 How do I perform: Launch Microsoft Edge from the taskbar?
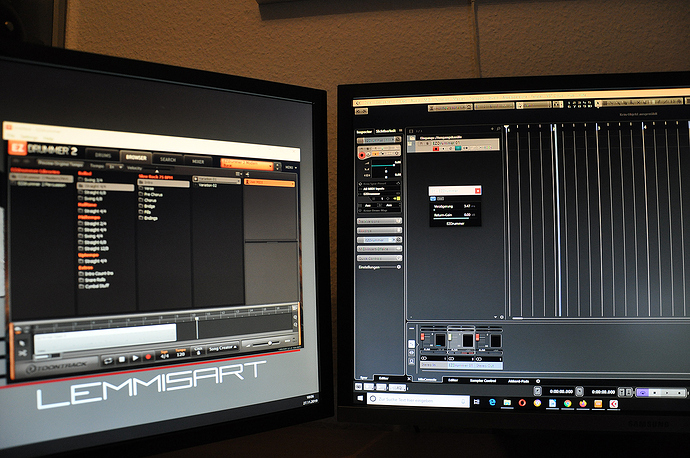click(x=492, y=402)
